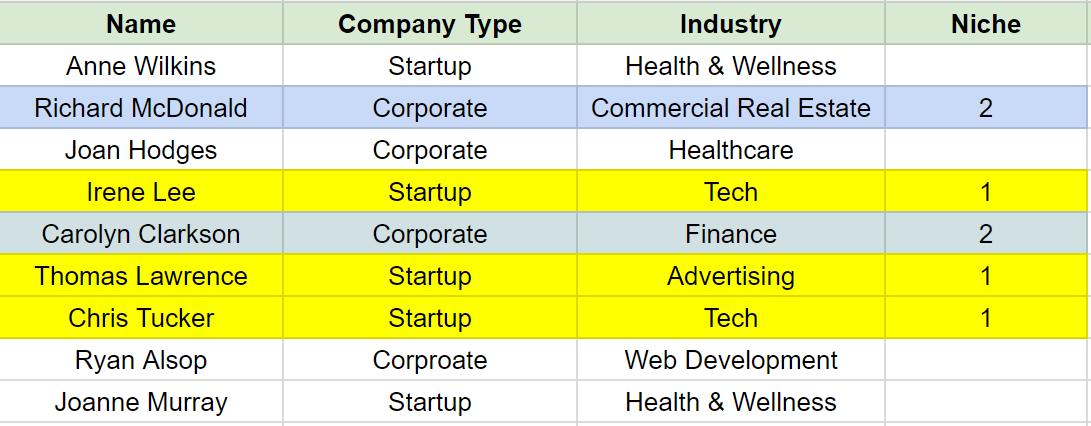The image size is (1091, 426).
Task: Click the Industry column header
Action: [731, 24]
